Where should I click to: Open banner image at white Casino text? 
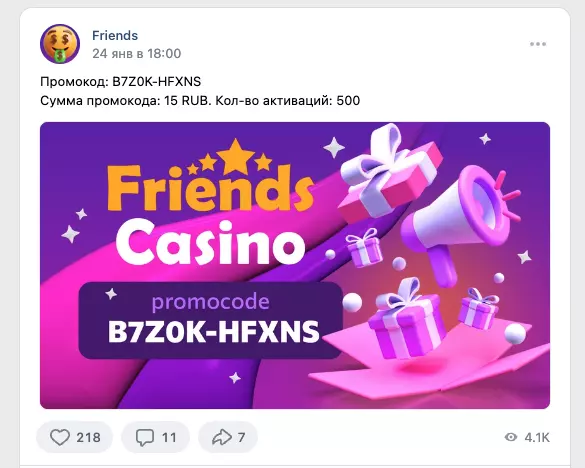point(210,242)
